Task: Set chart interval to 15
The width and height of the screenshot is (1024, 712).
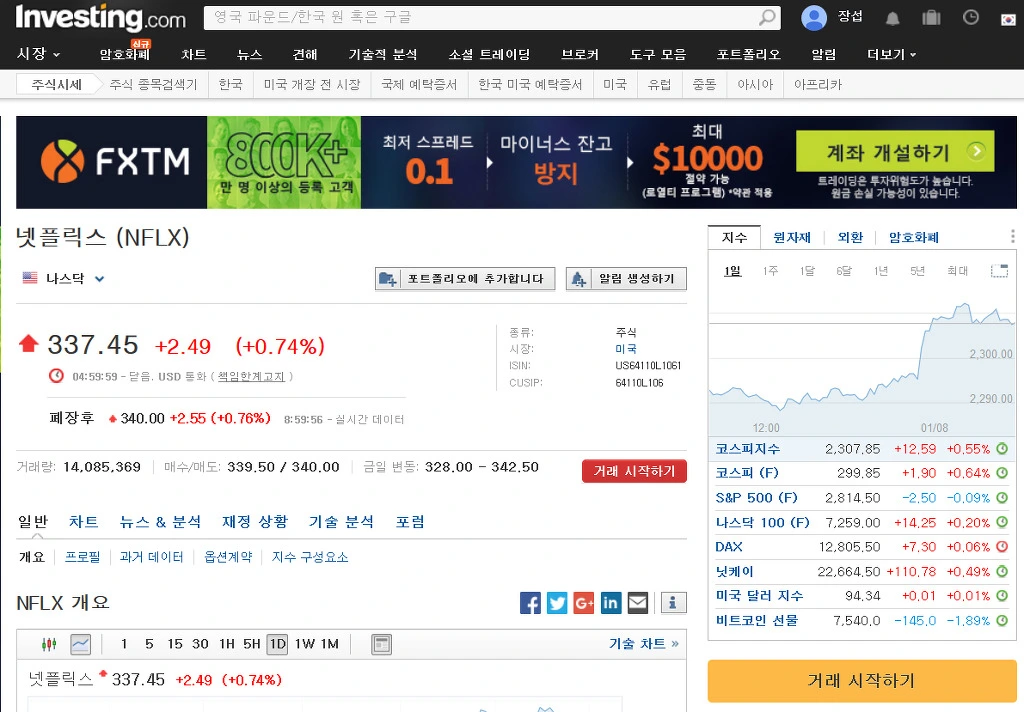Action: (175, 644)
